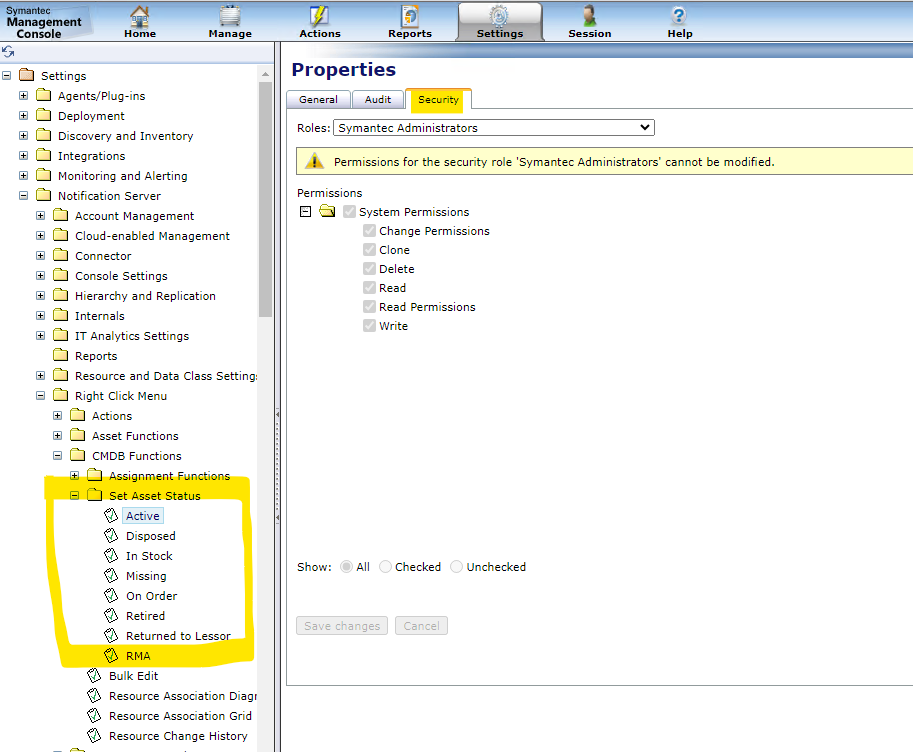Expand the Assignment Functions folder
913x752 pixels.
coord(74,475)
